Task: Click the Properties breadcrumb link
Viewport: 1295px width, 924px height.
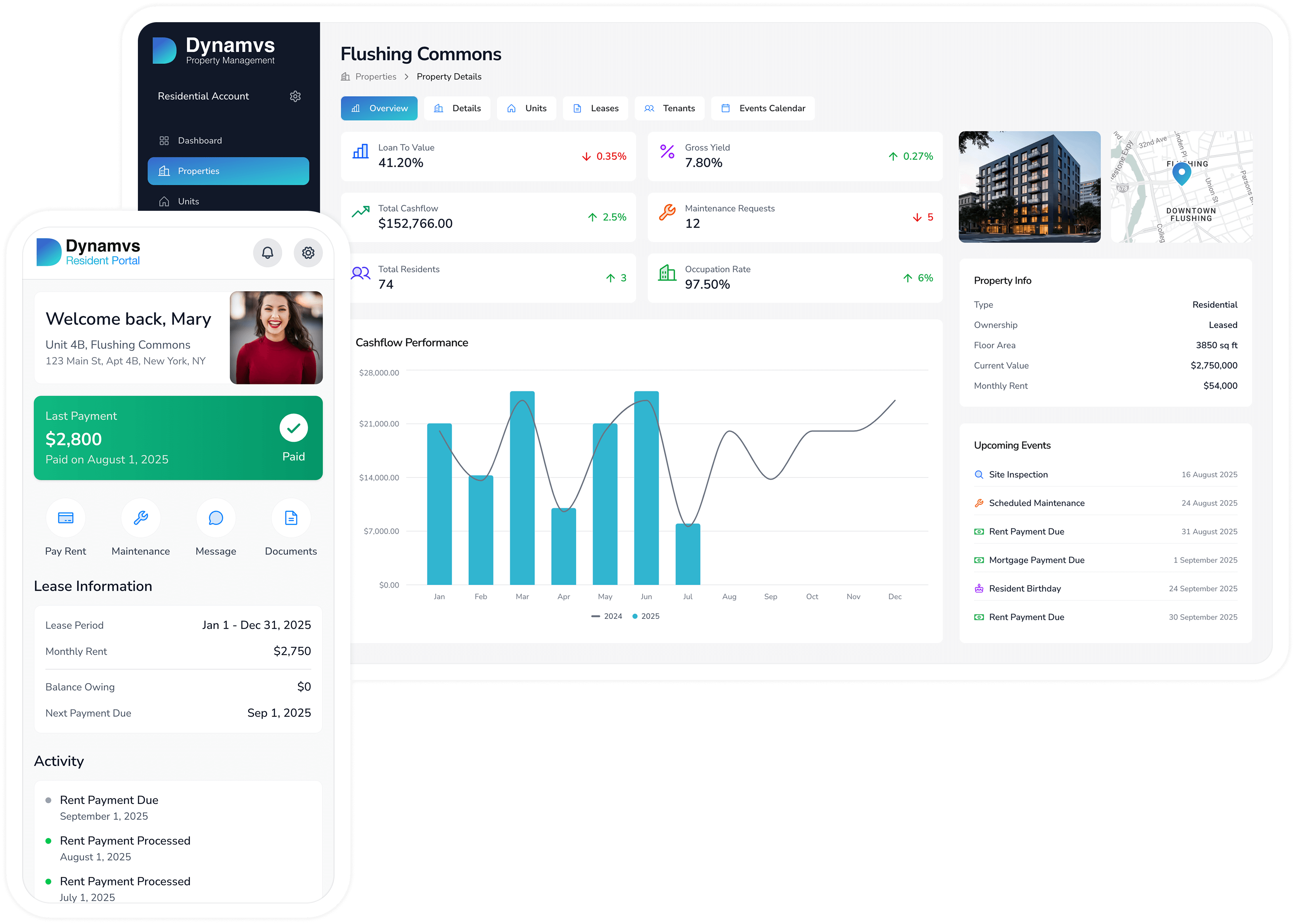Action: [376, 76]
